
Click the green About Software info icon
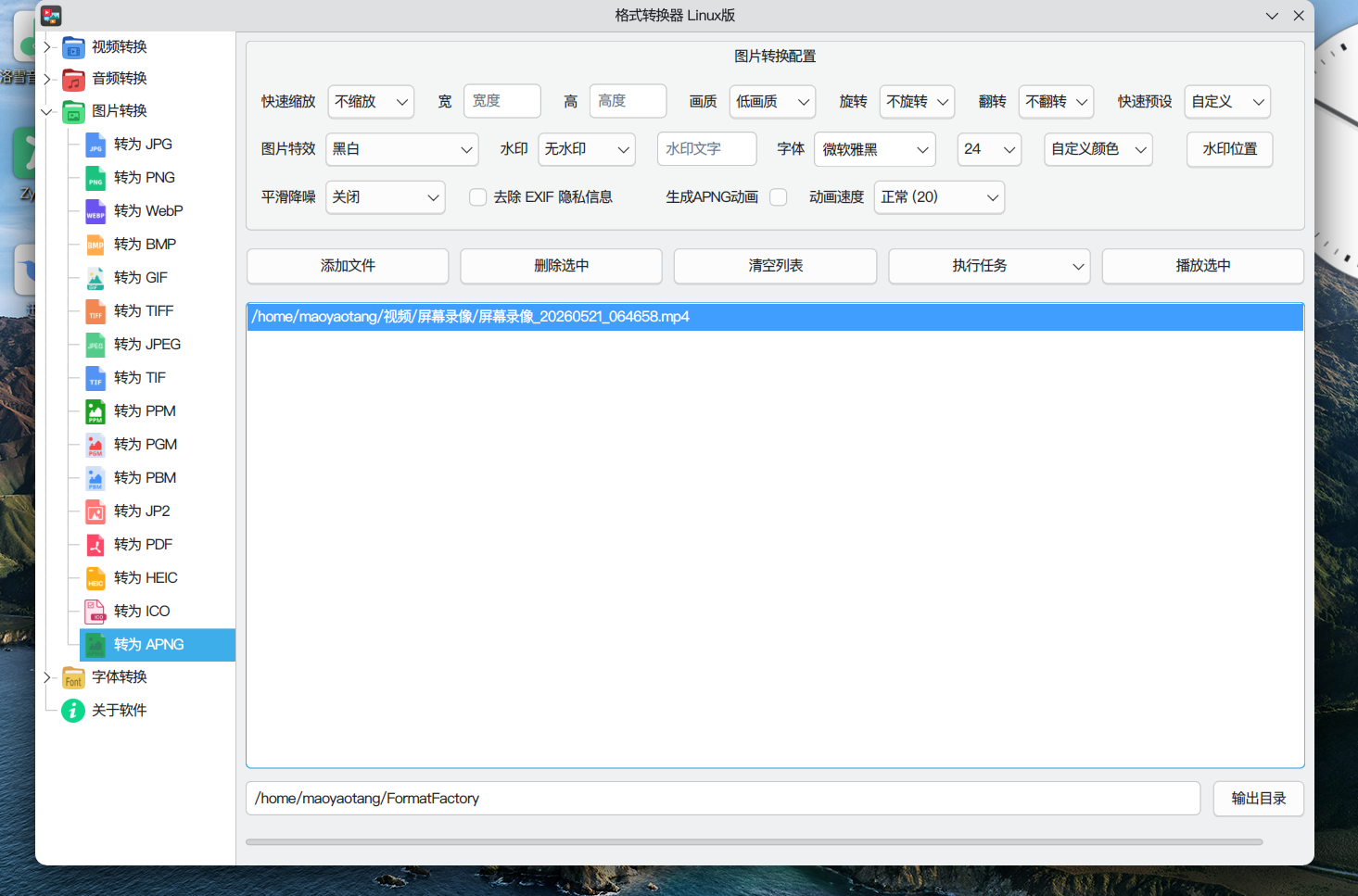73,711
